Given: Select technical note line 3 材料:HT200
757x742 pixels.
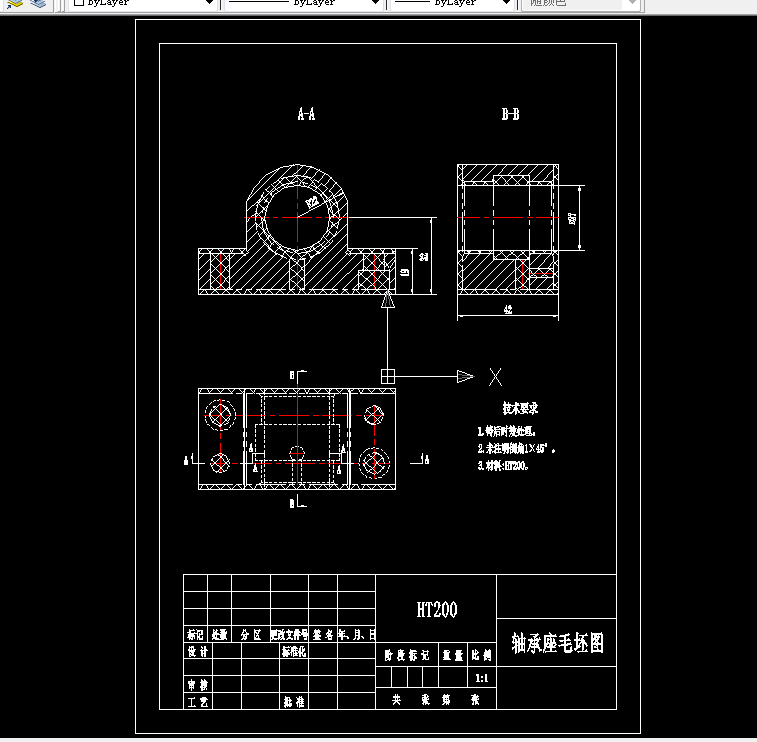Looking at the screenshot, I should click(x=503, y=465).
